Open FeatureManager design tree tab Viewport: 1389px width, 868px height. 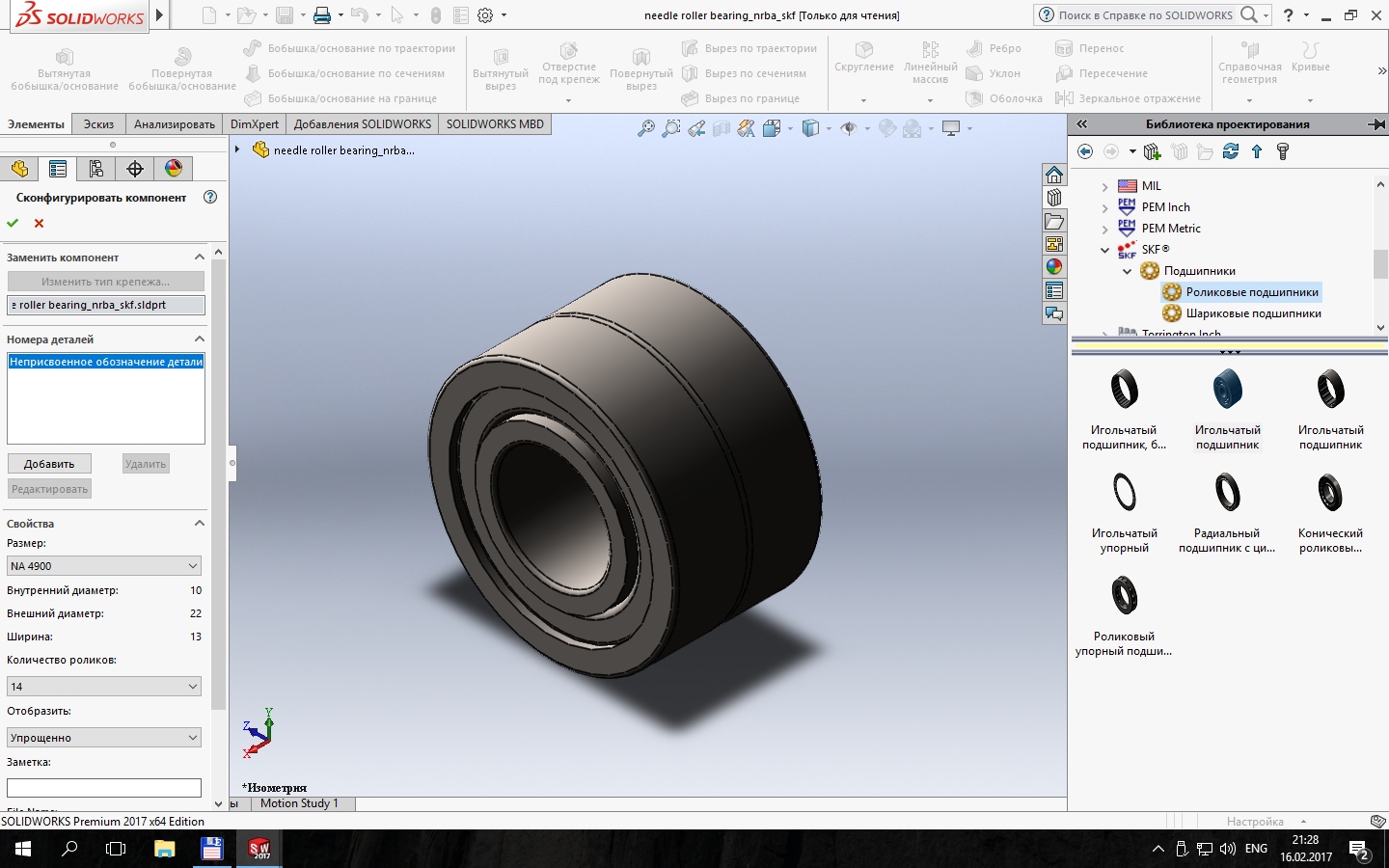20,169
